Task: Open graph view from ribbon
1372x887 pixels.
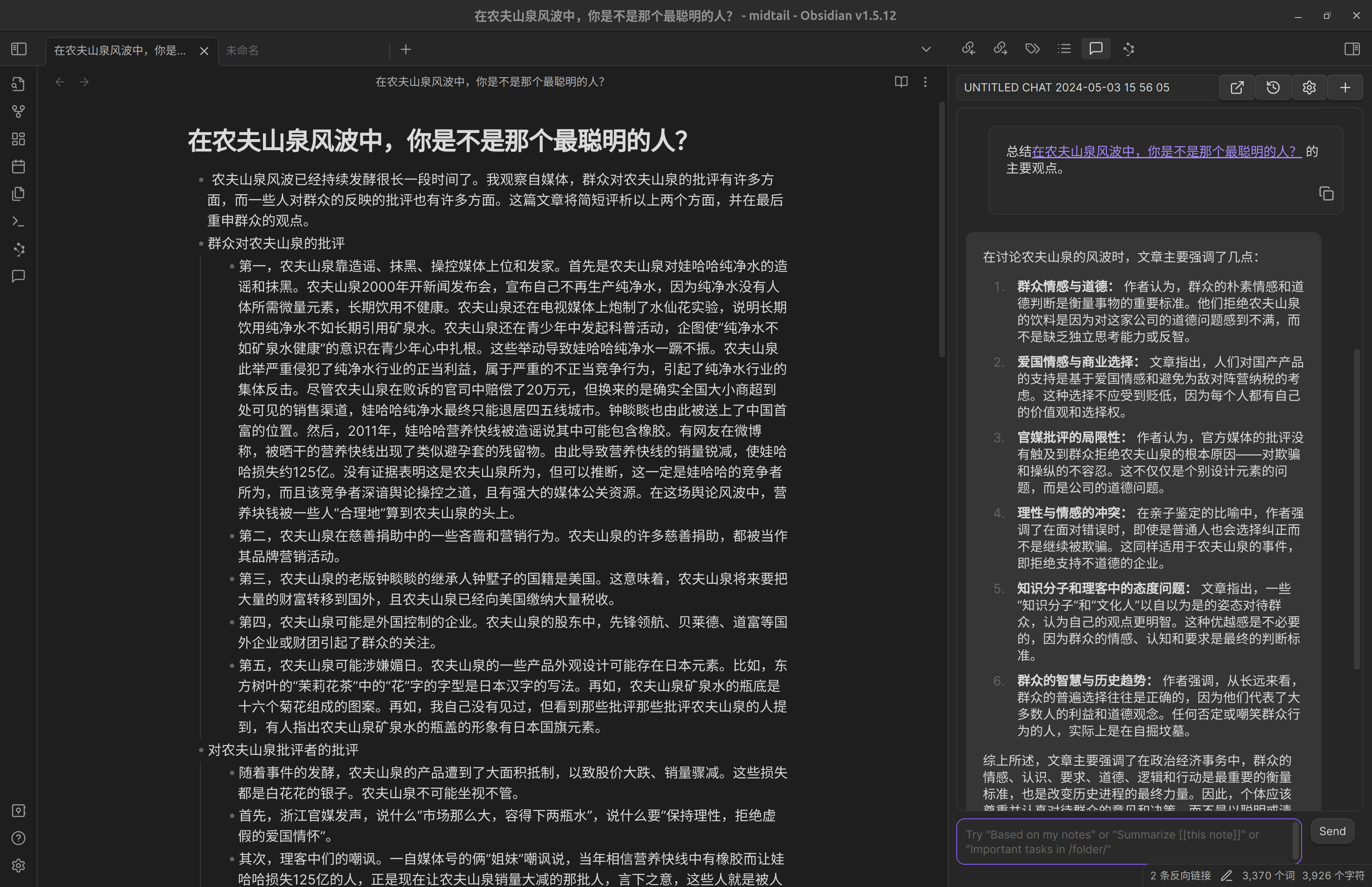Action: click(x=18, y=112)
